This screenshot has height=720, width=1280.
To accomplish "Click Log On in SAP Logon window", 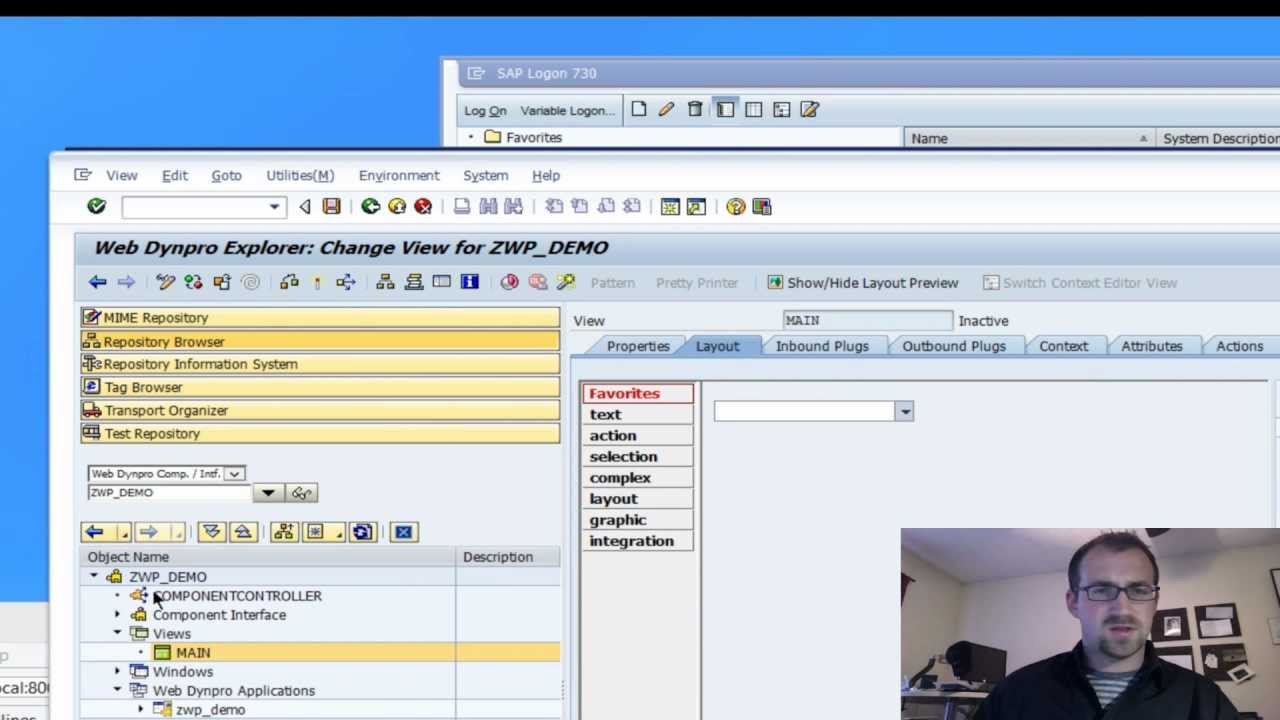I will point(485,110).
